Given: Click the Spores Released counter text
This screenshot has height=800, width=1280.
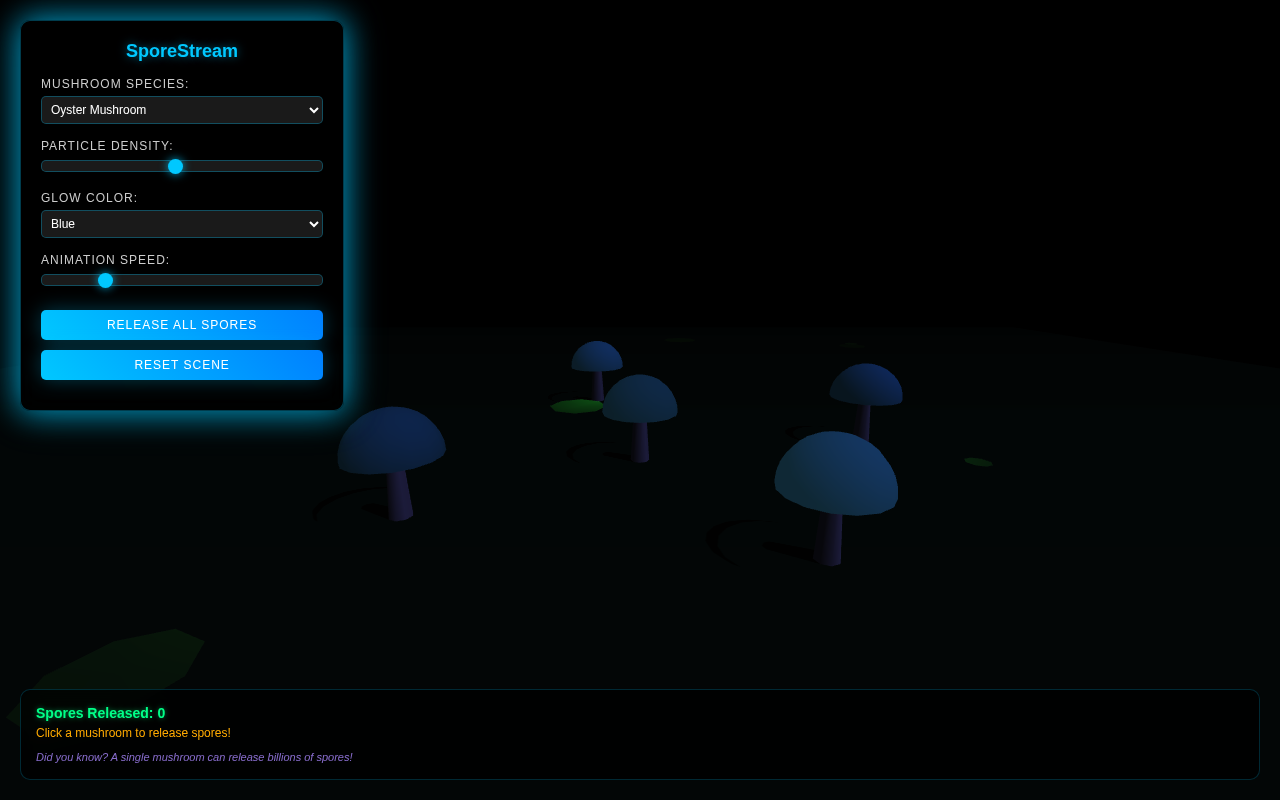Looking at the screenshot, I should pyautogui.click(x=100, y=713).
